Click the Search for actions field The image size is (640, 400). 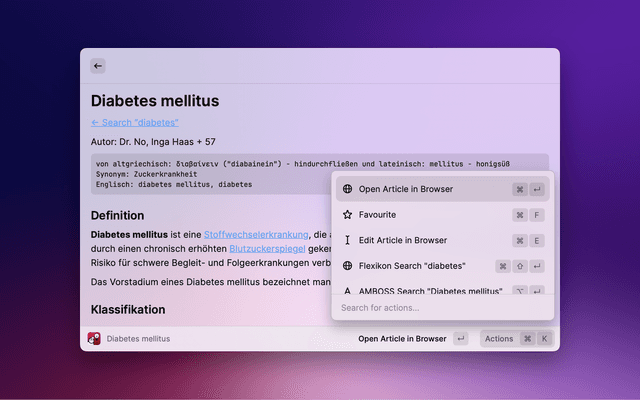[x=440, y=308]
